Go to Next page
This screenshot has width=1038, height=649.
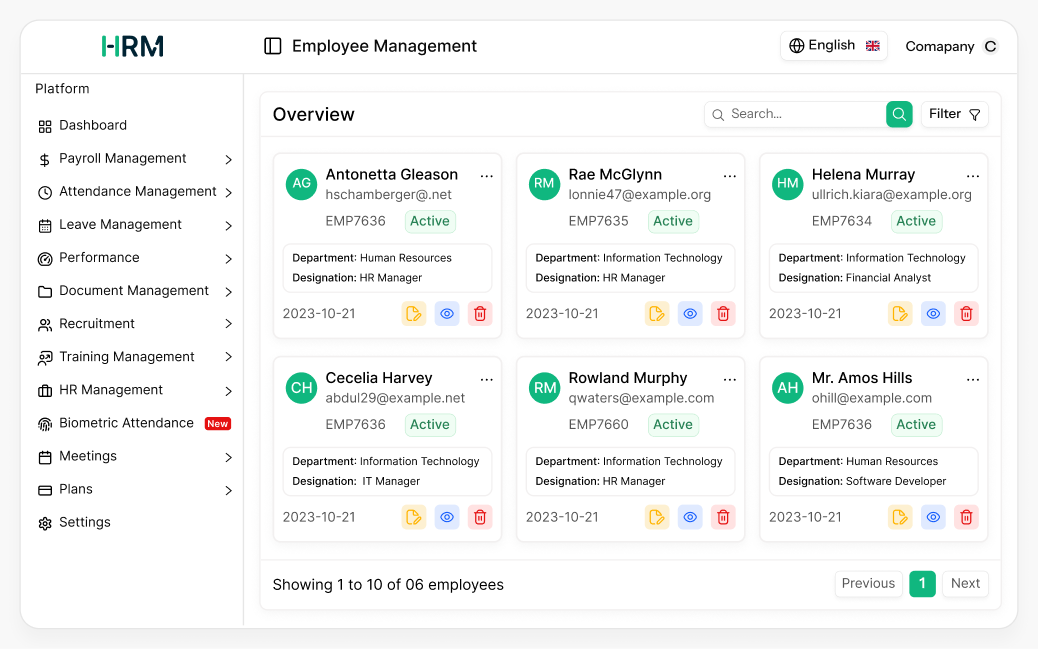[965, 583]
